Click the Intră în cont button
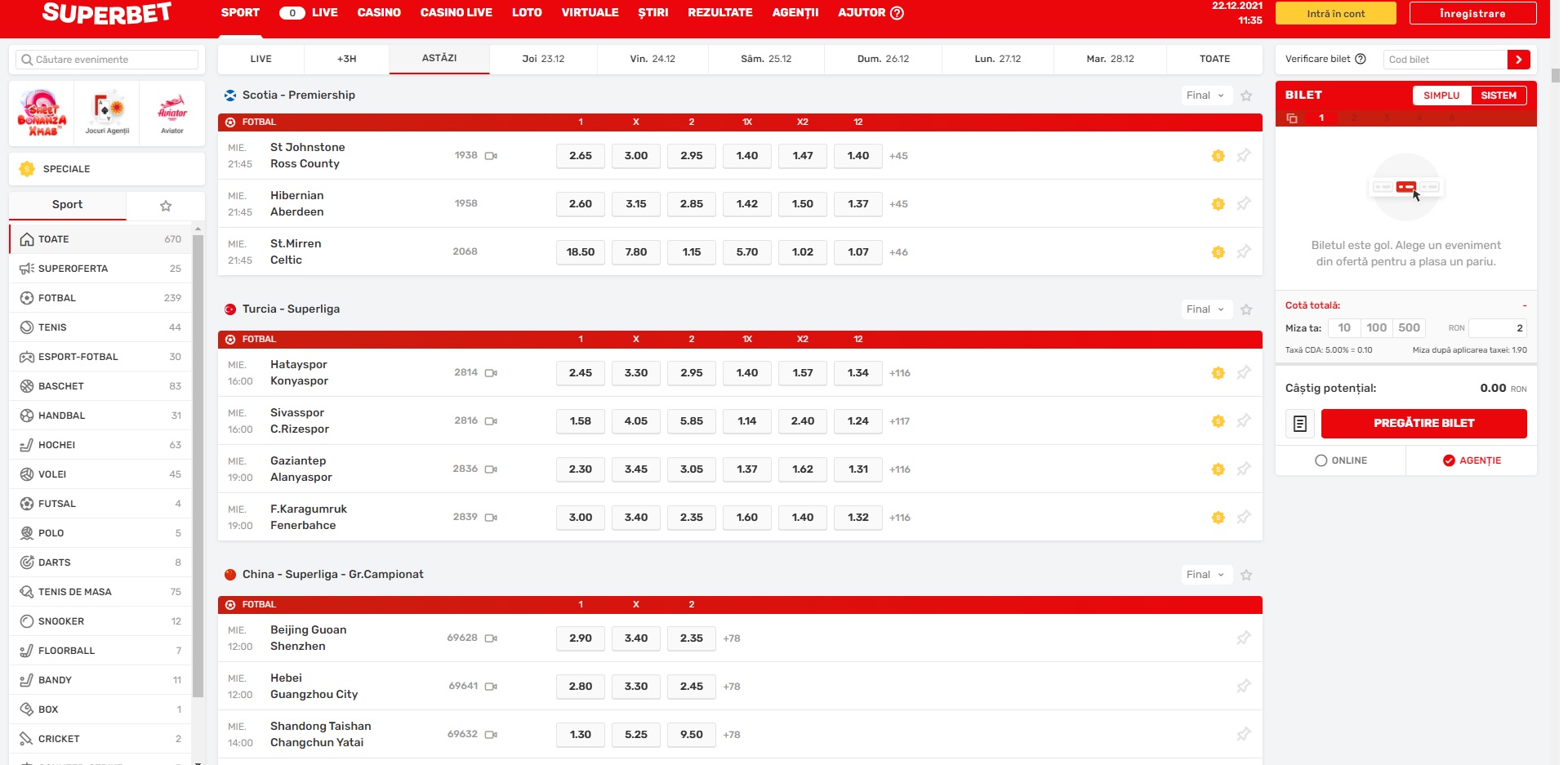The height and width of the screenshot is (765, 1568). tap(1336, 14)
